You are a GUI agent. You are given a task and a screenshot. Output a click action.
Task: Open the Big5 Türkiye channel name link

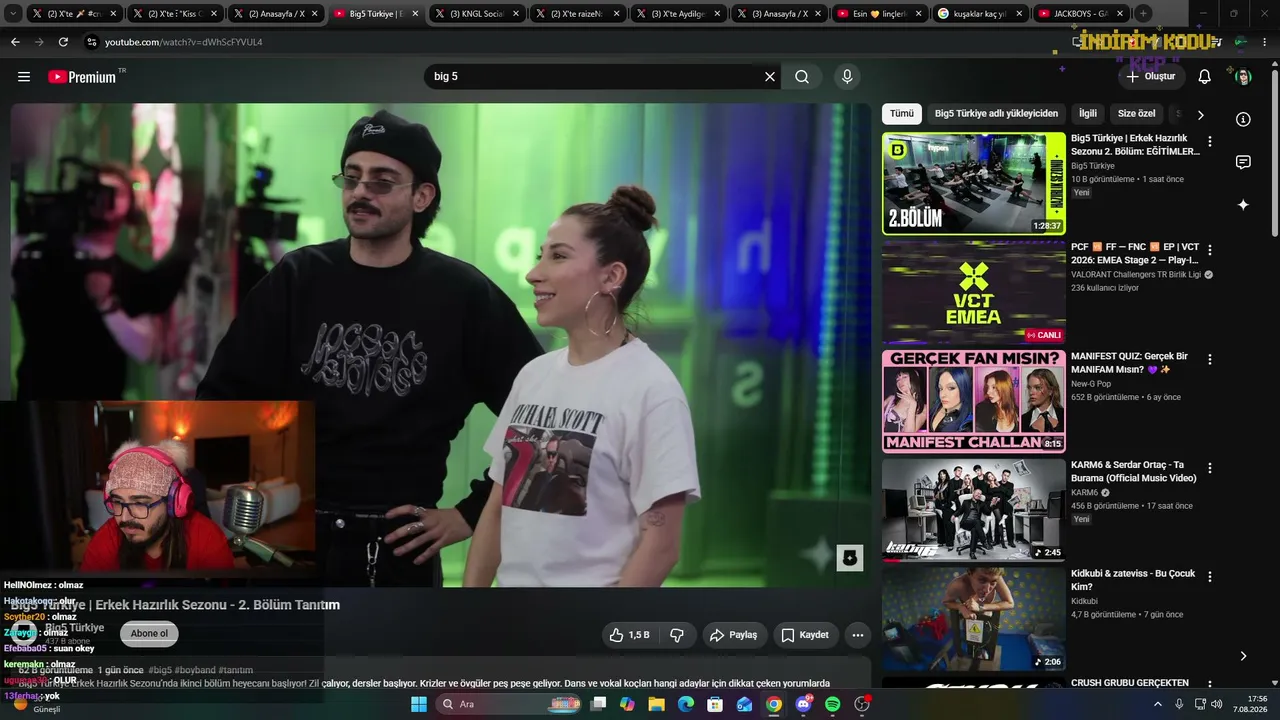click(75, 628)
